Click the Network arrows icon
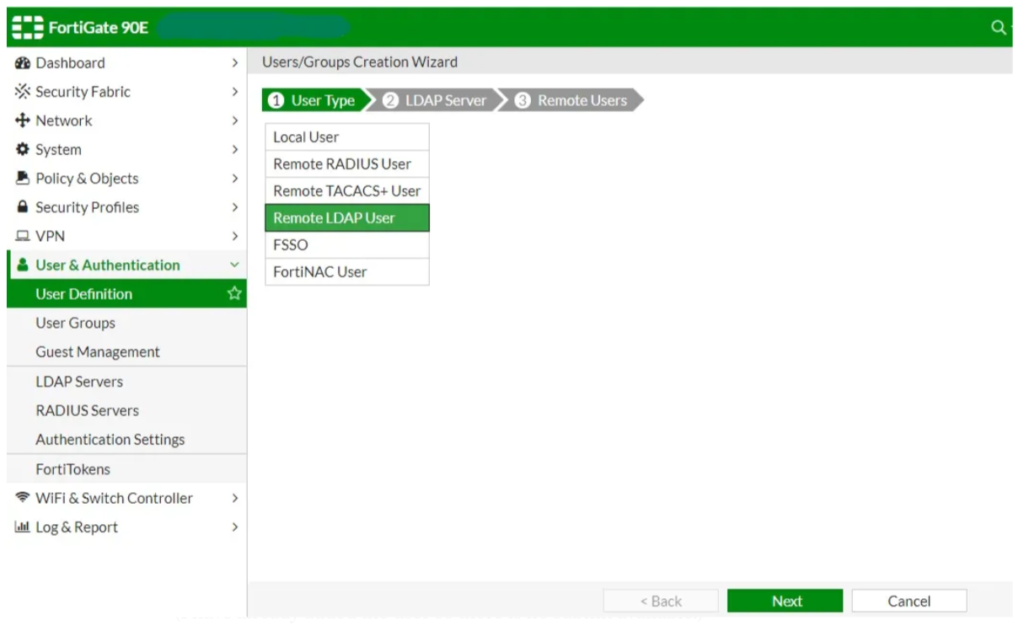 [22, 120]
